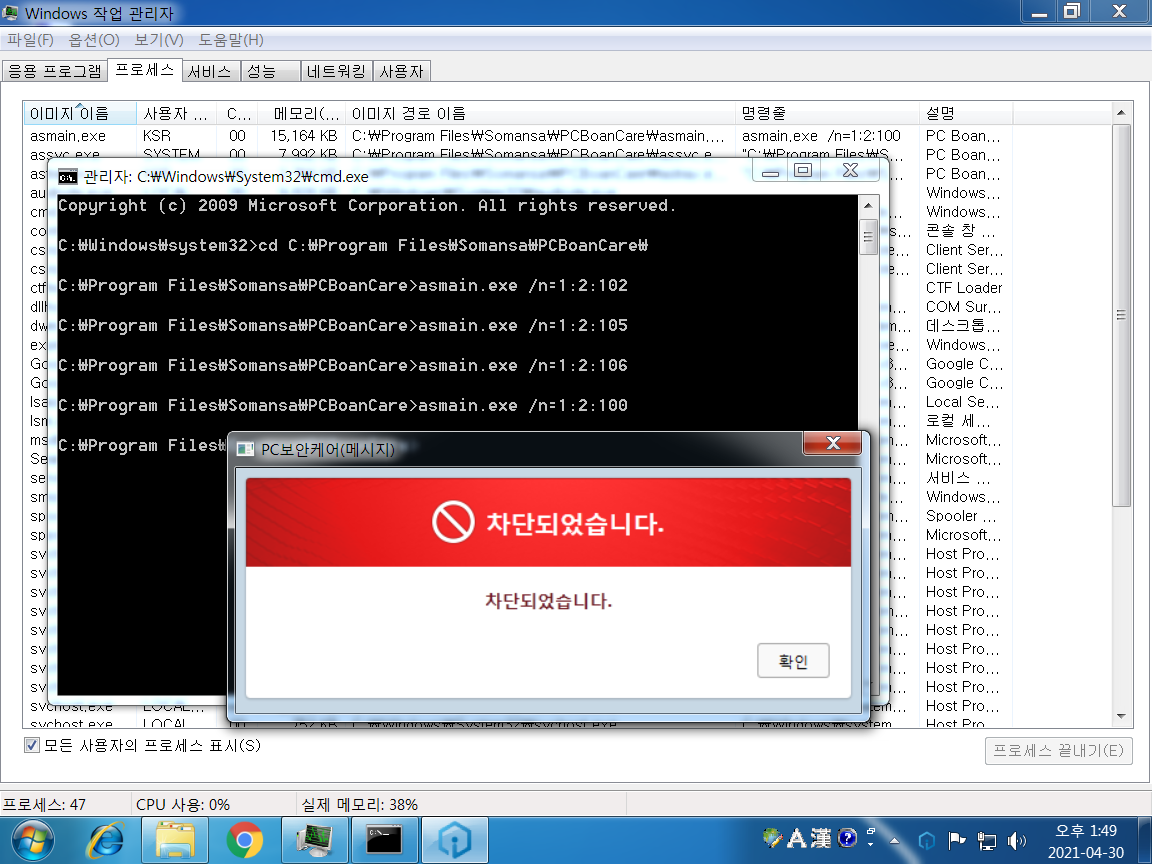Open network tray icon
Screen dimensions: 1152x864
tap(986, 840)
